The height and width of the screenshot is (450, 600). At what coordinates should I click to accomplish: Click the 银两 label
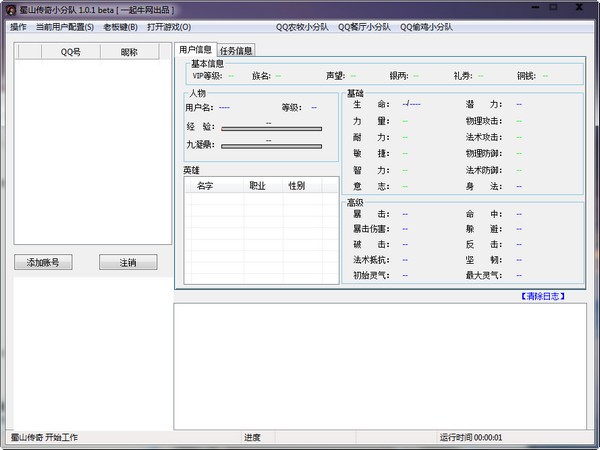399,76
